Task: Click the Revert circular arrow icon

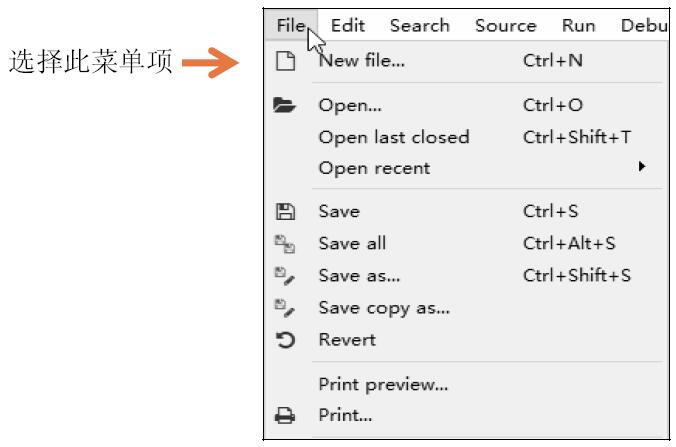Action: (285, 340)
